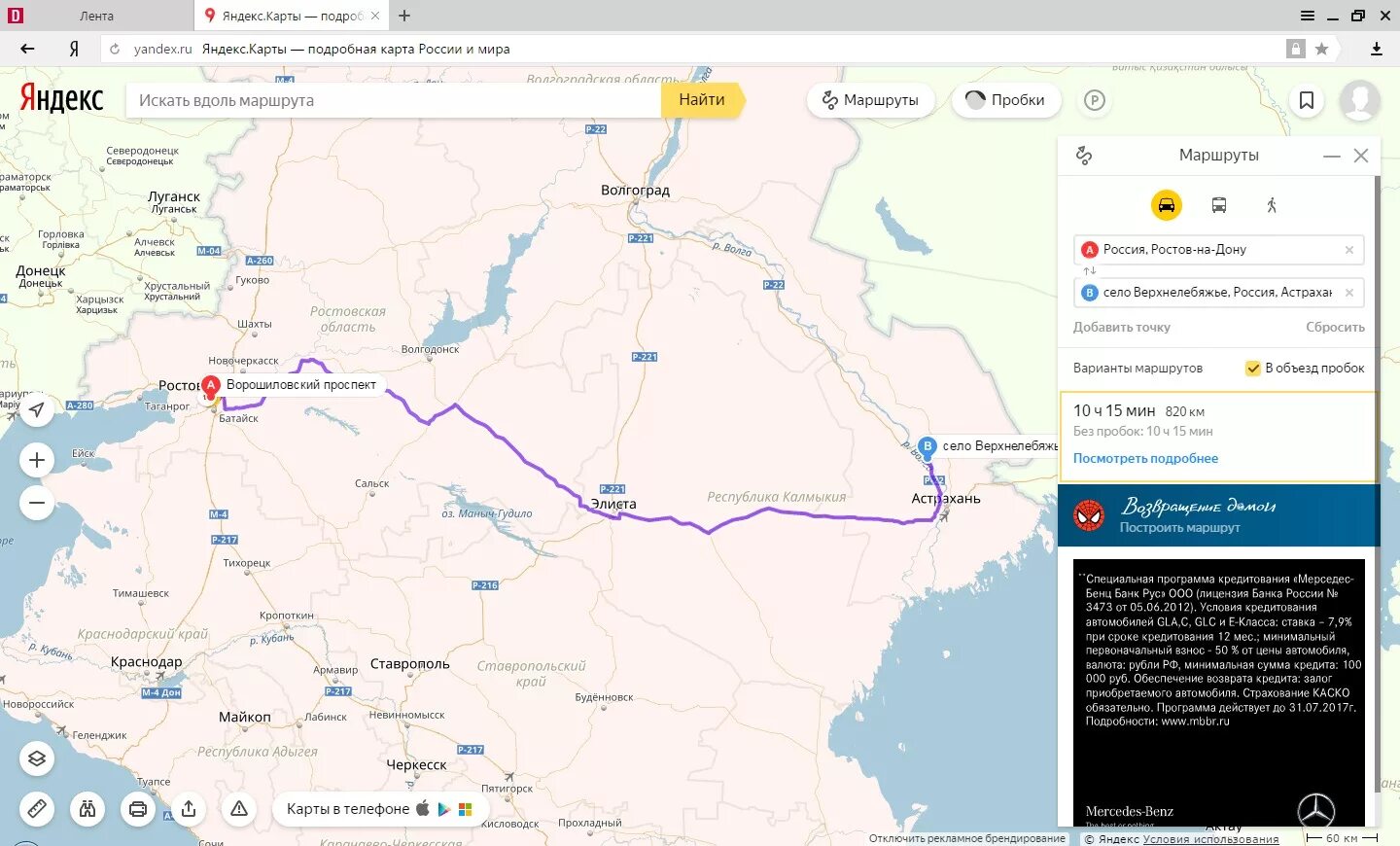Screen dimensions: 1400x846
Task: Switch to the Лента tab
Action: 96,16
